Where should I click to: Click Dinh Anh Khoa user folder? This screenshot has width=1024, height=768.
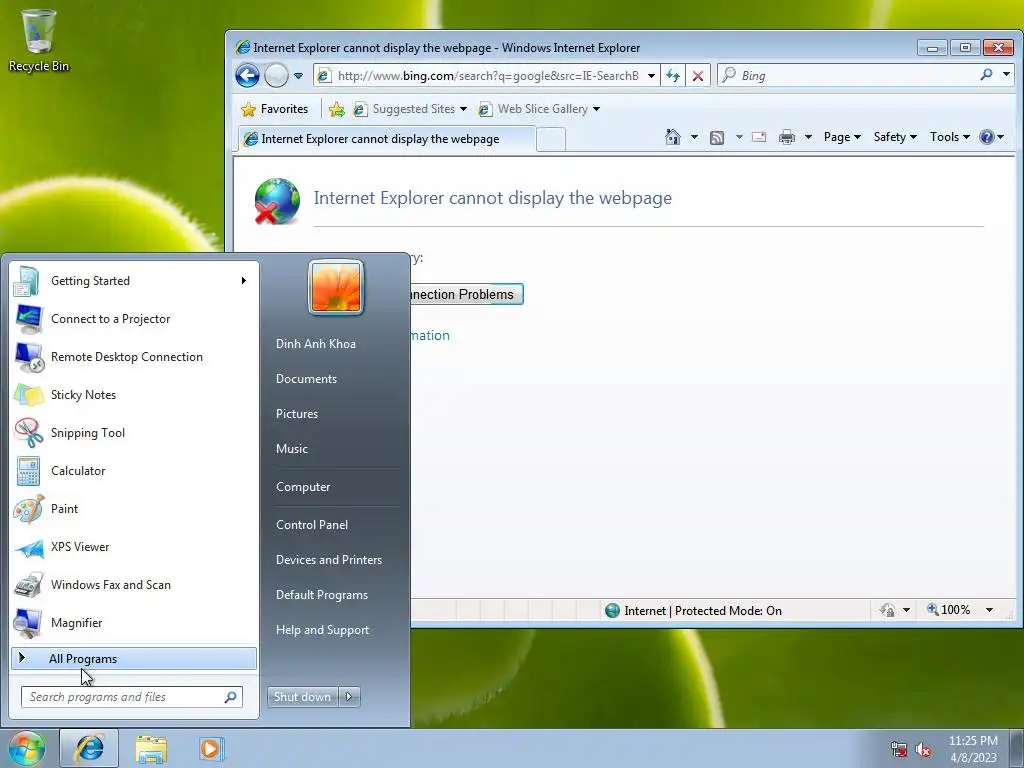[x=315, y=344]
